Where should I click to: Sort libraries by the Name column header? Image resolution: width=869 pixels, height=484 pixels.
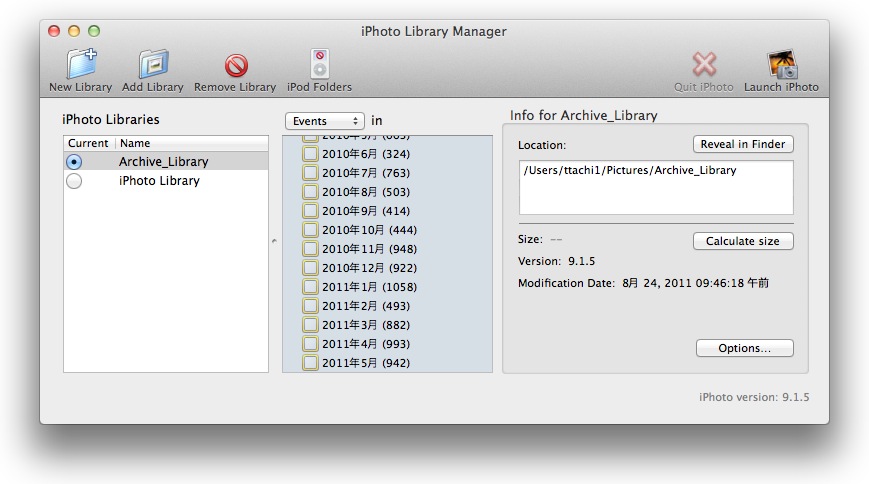point(190,143)
